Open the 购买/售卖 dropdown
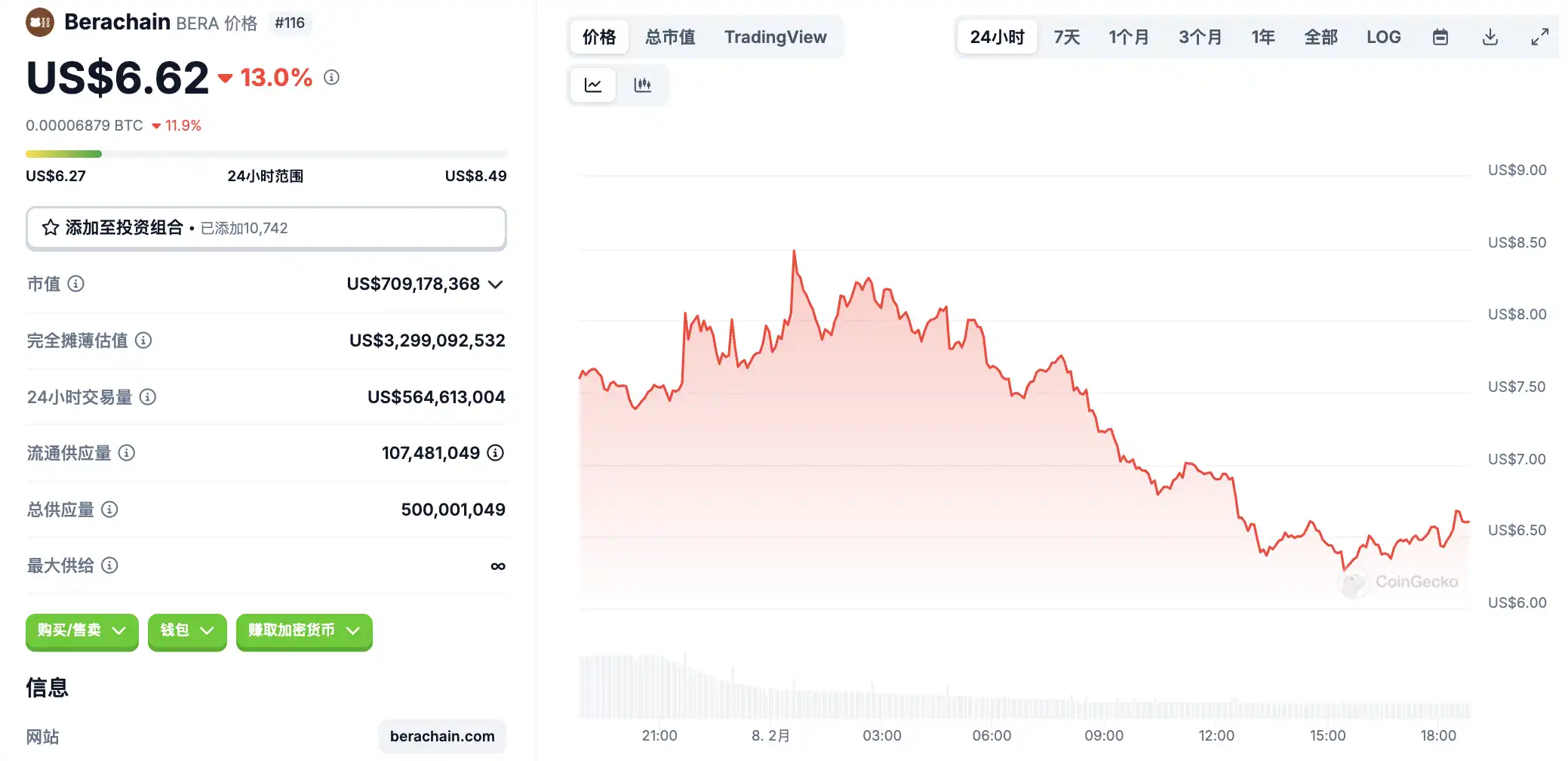This screenshot has height=761, width=1568. pyautogui.click(x=81, y=630)
